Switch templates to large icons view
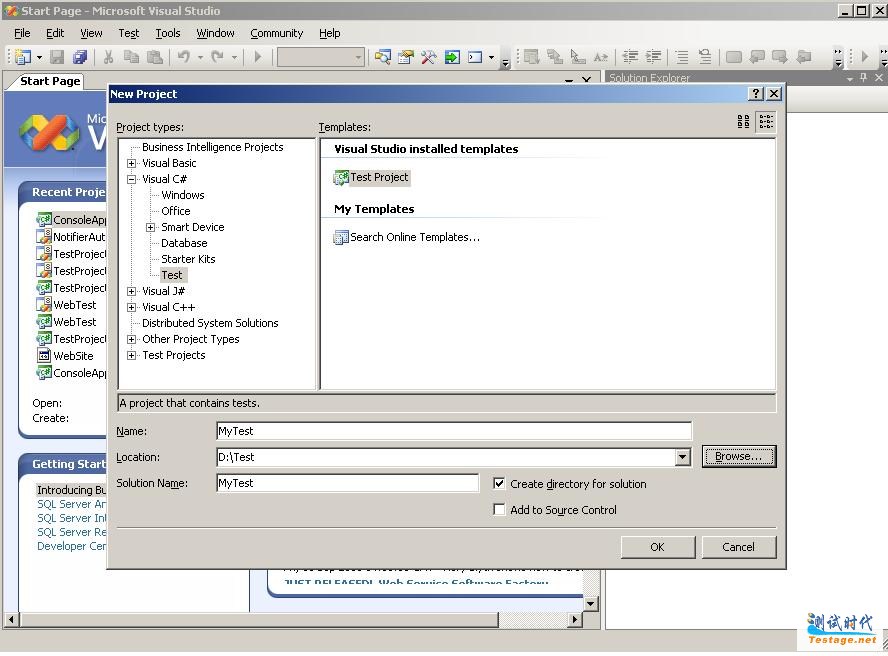888x656 pixels. pos(743,122)
